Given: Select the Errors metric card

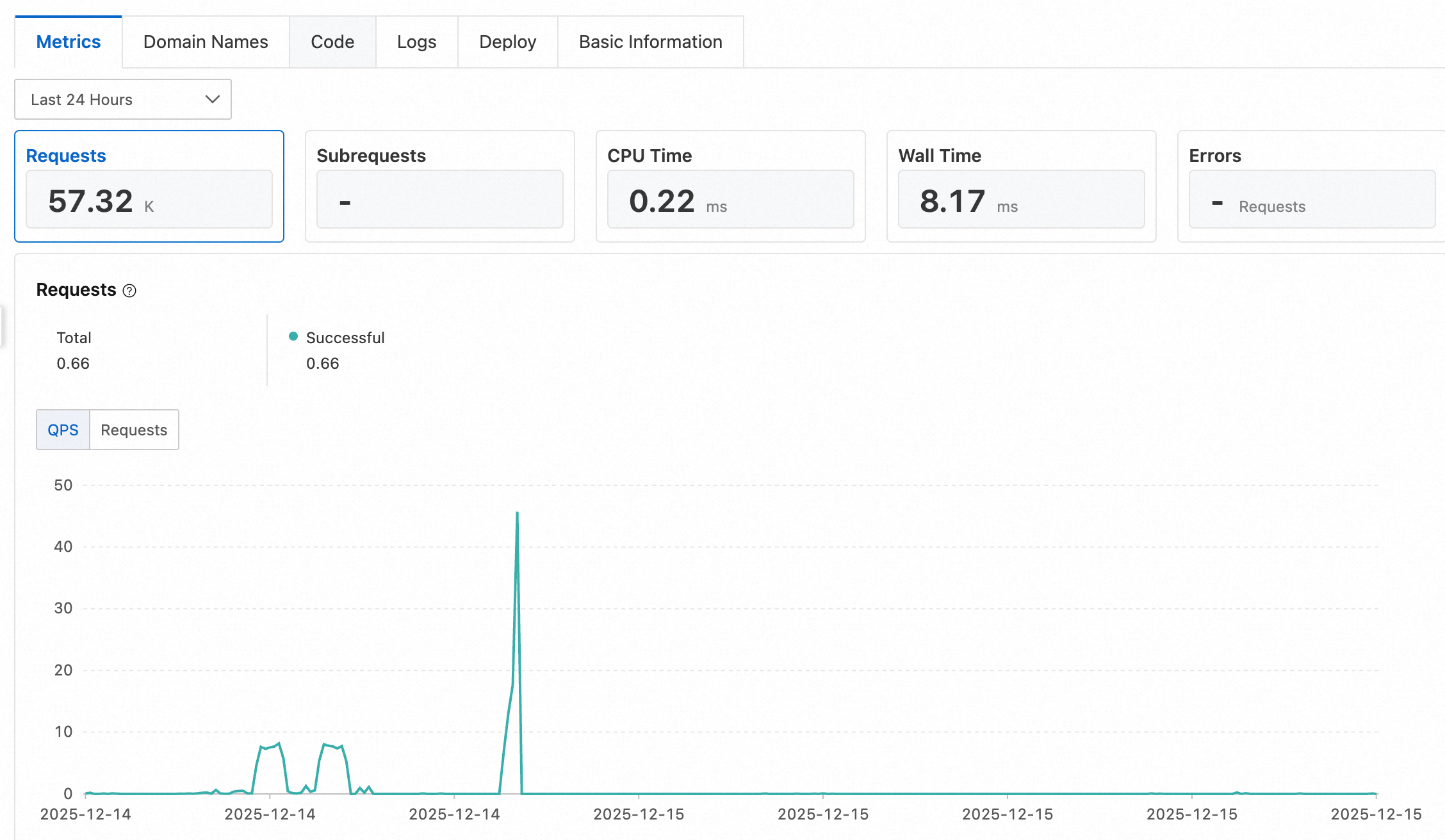Looking at the screenshot, I should 1311,186.
